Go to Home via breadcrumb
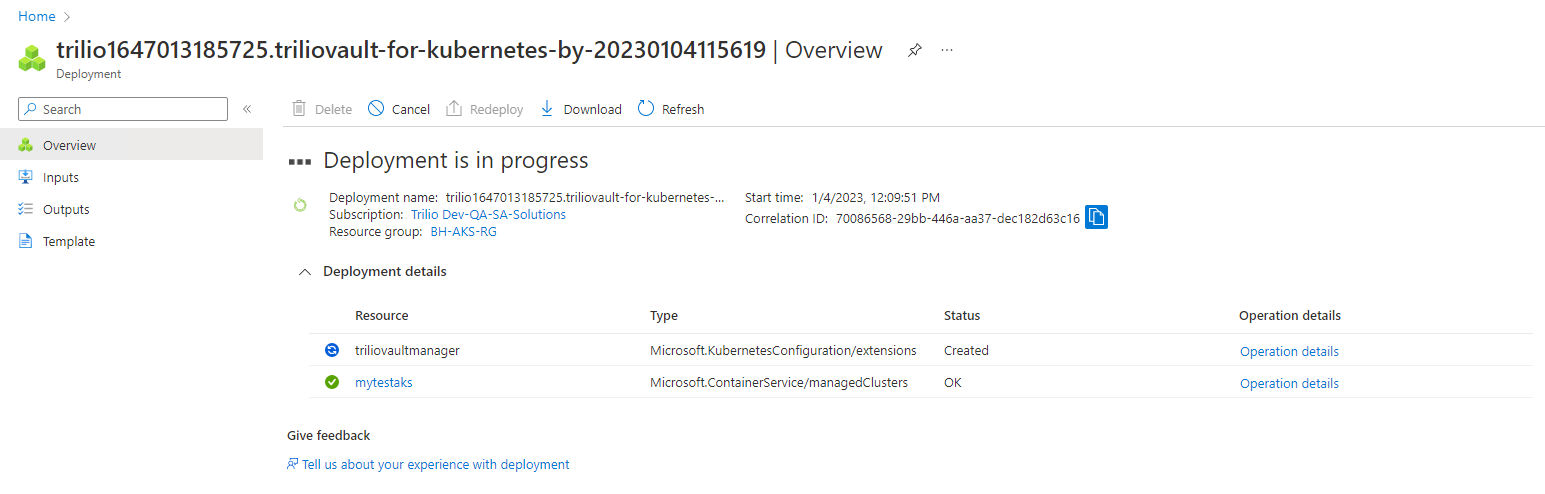This screenshot has height=494, width=1545. (x=37, y=16)
